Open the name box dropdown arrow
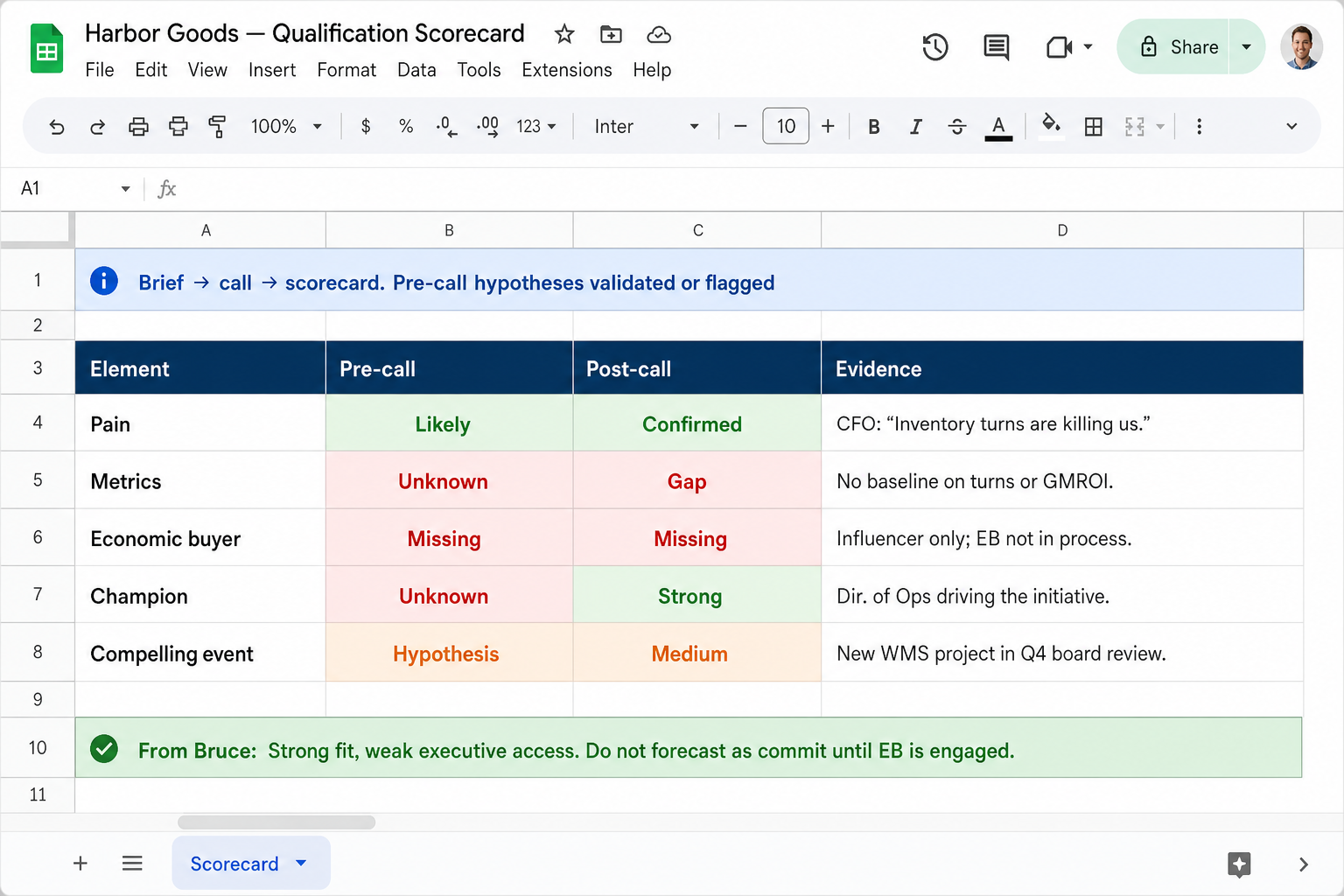 [125, 189]
